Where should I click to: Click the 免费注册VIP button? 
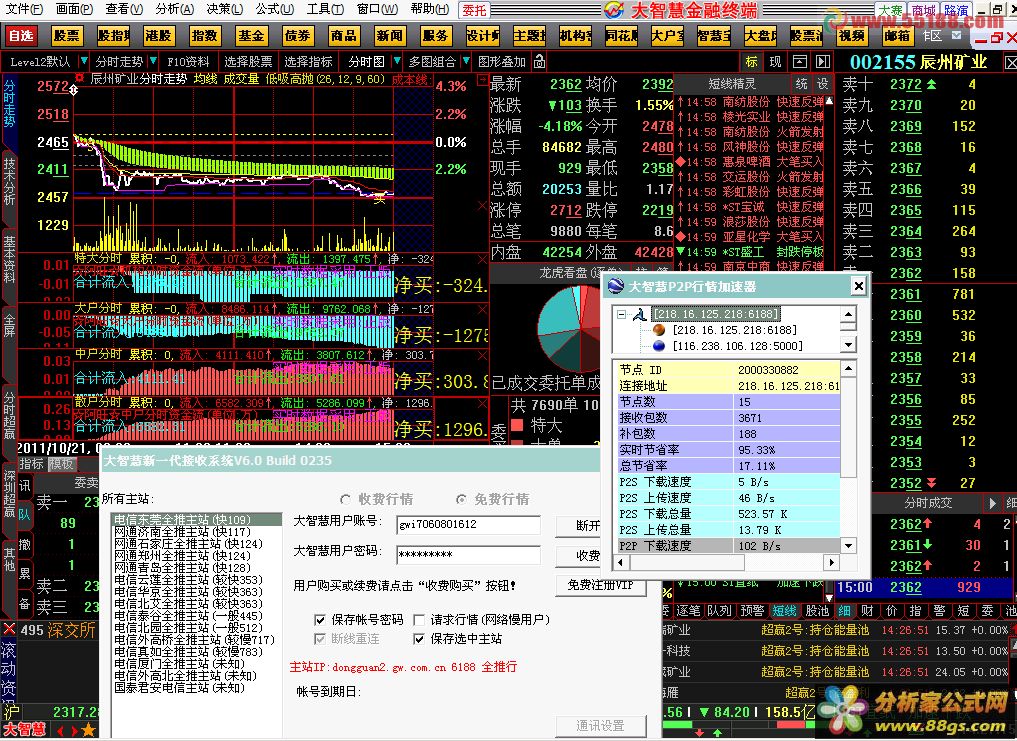[601, 585]
